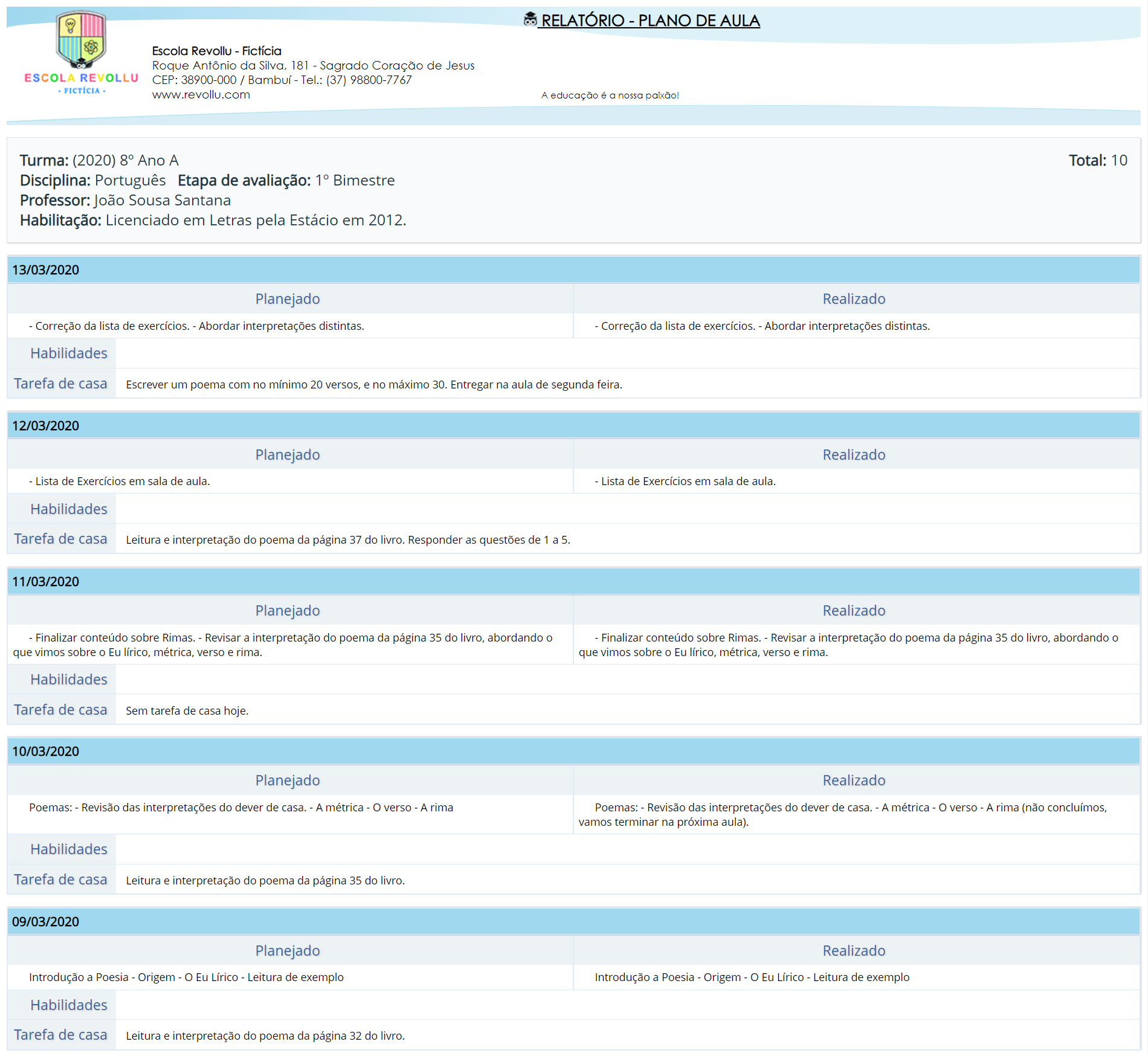Click the homework about writing a 20-verse poem
The image size is (1148, 1056).
374,385
